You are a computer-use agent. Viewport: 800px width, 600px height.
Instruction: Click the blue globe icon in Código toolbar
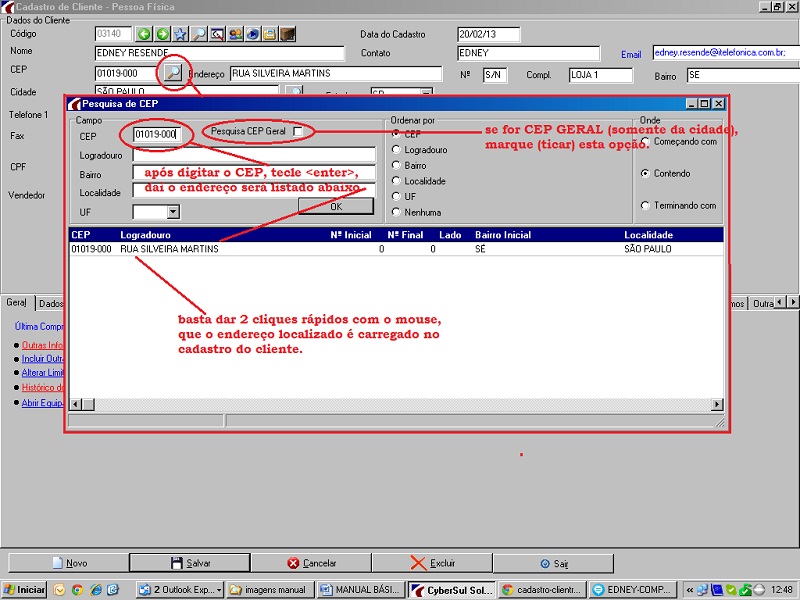click(253, 34)
